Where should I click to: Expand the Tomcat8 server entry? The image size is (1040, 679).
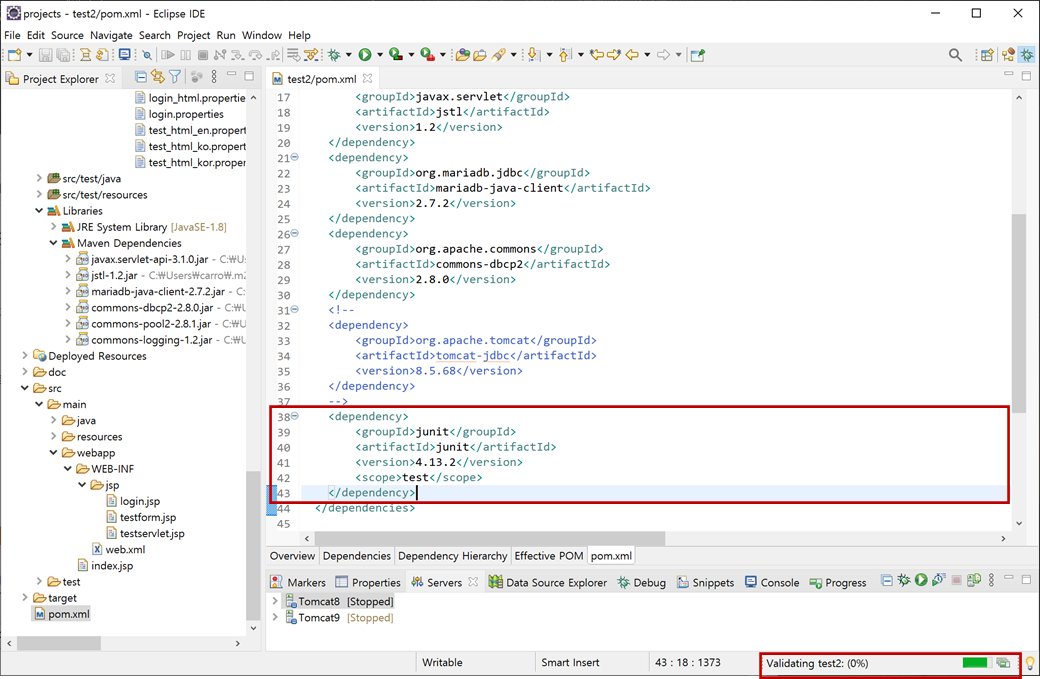point(275,601)
